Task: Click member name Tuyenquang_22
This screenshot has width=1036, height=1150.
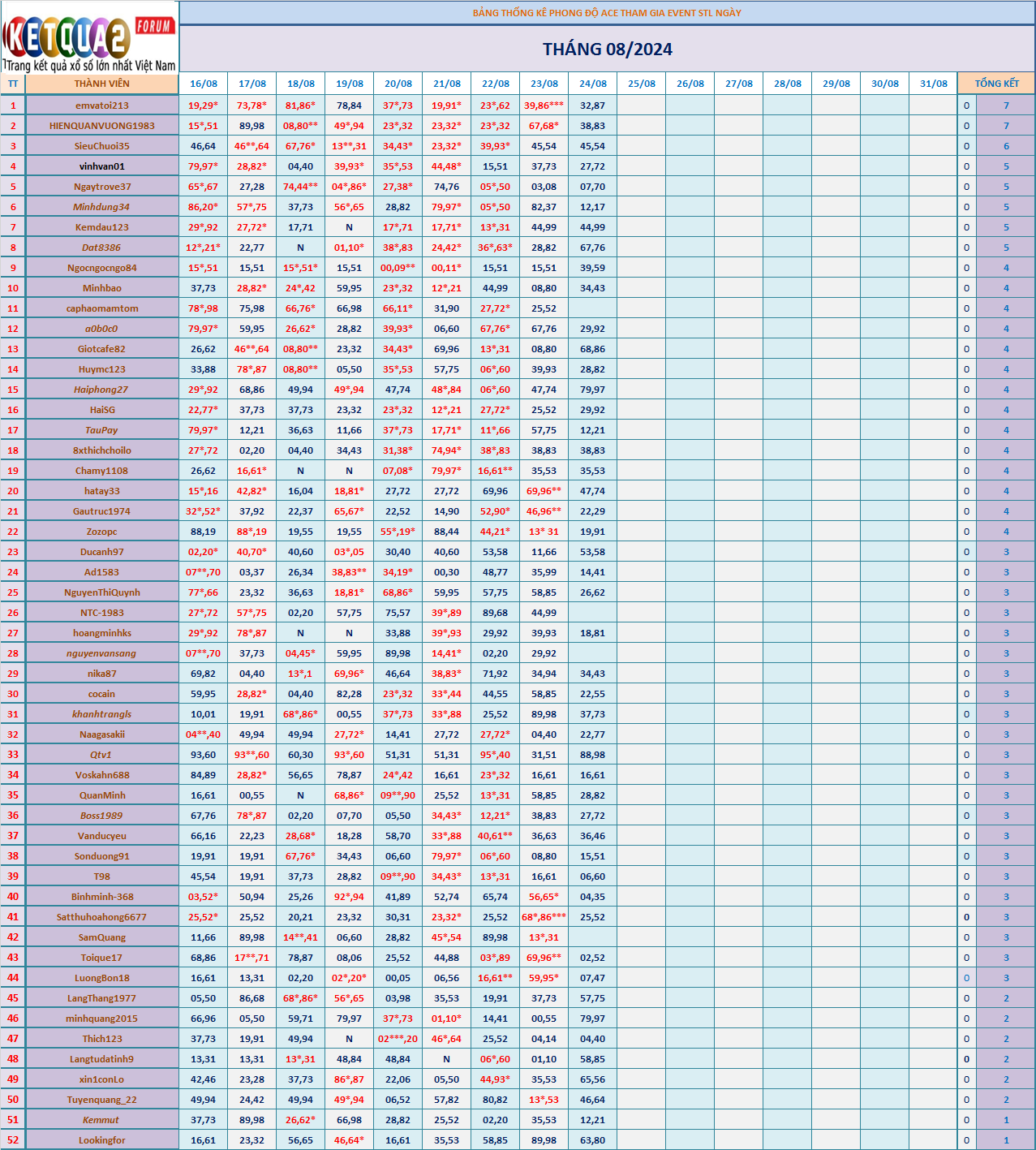Action: tap(102, 1100)
